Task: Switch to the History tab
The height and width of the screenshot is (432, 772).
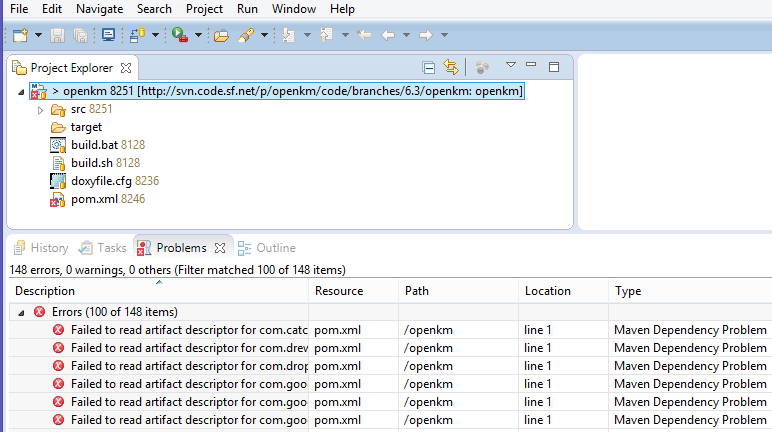Action: (x=40, y=248)
